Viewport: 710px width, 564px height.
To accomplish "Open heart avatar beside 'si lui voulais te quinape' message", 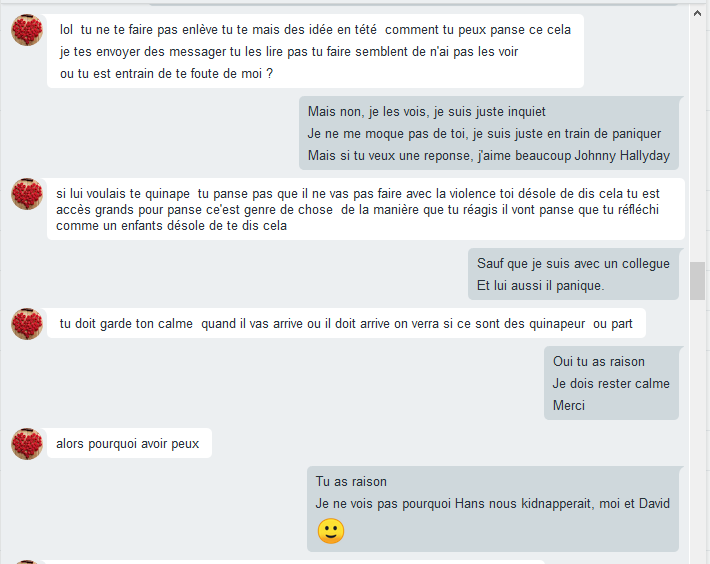I will tap(27, 194).
